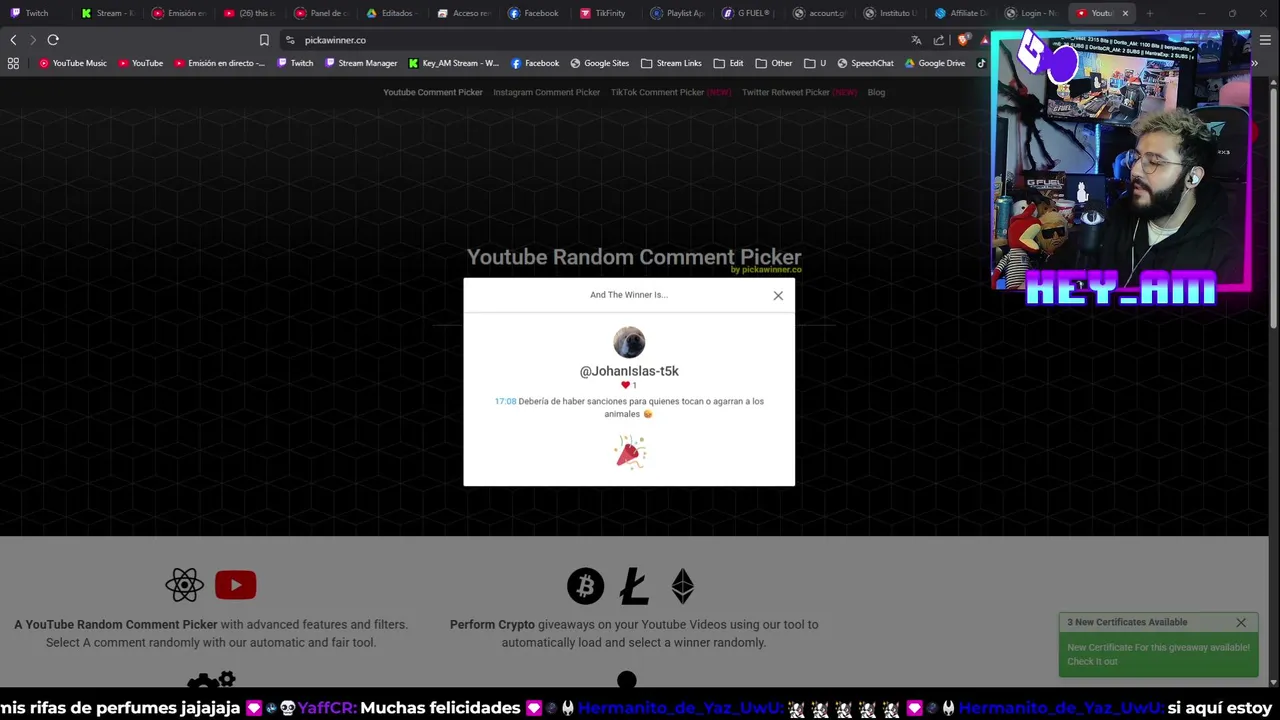Switch to the Twitch browser tab
This screenshot has width=1280, height=720.
(x=35, y=13)
